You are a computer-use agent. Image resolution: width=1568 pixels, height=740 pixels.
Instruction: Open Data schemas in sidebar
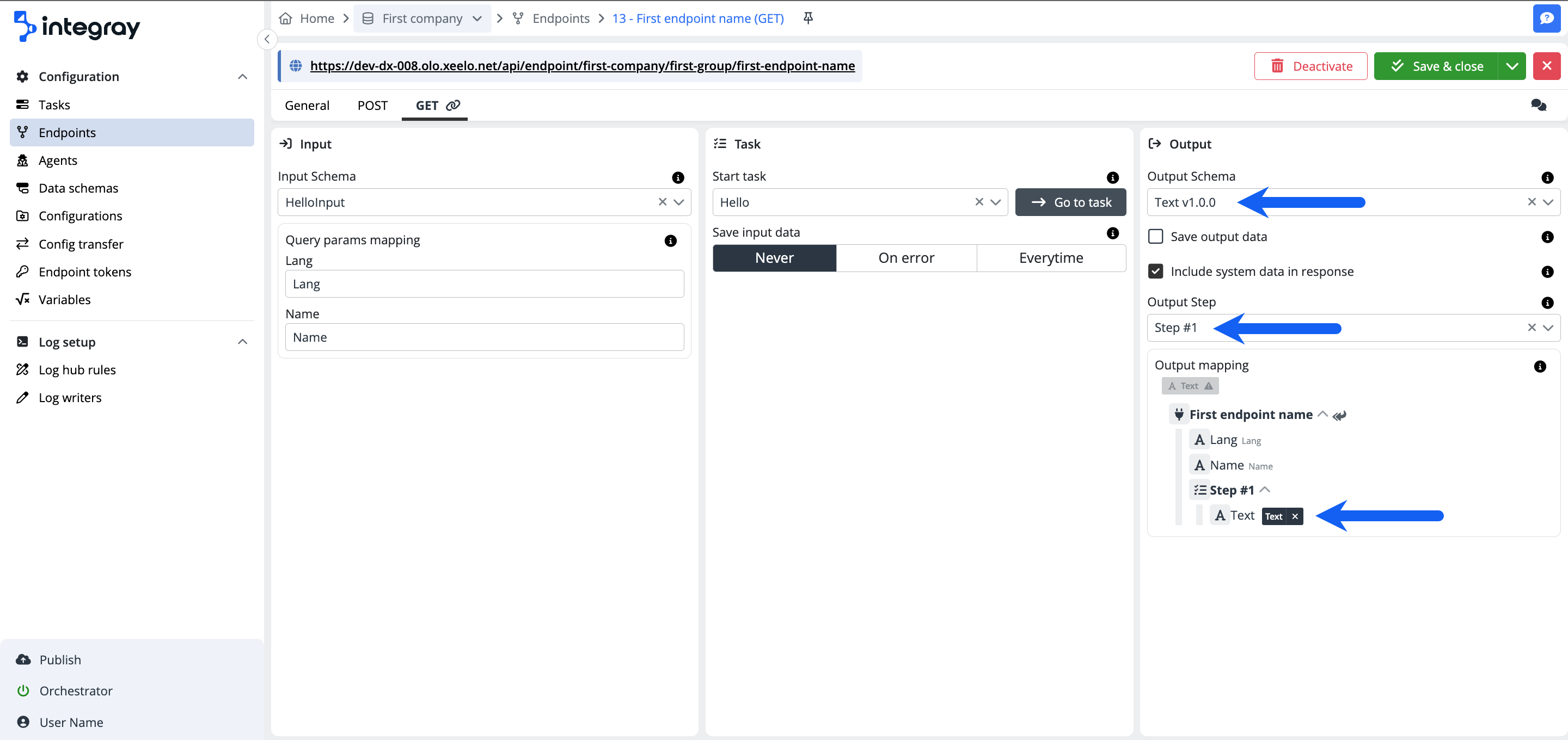pos(78,188)
